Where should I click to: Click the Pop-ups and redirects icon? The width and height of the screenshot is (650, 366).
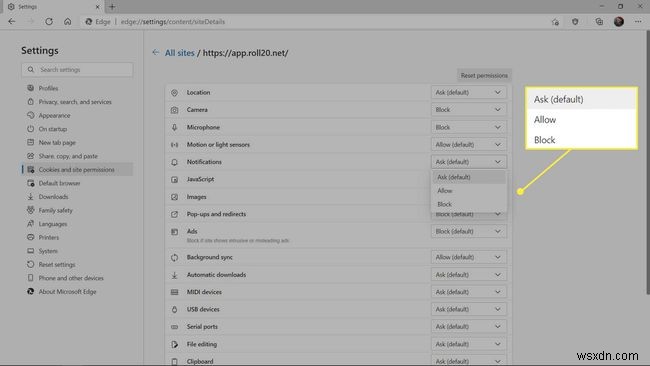click(x=175, y=214)
